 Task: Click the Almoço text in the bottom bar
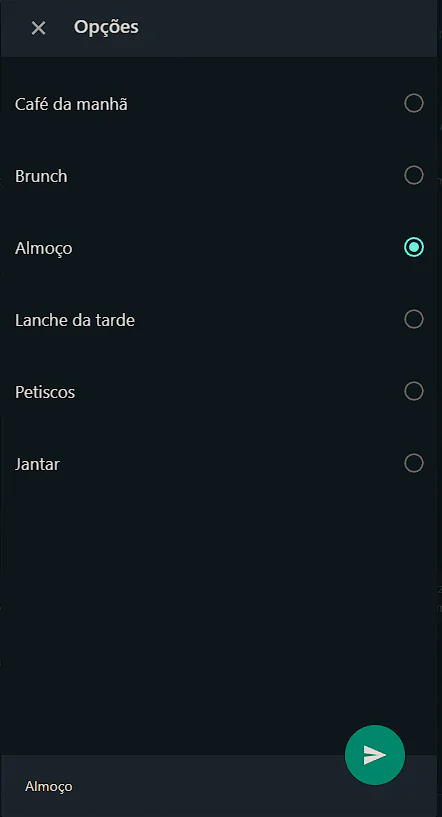click(x=48, y=786)
